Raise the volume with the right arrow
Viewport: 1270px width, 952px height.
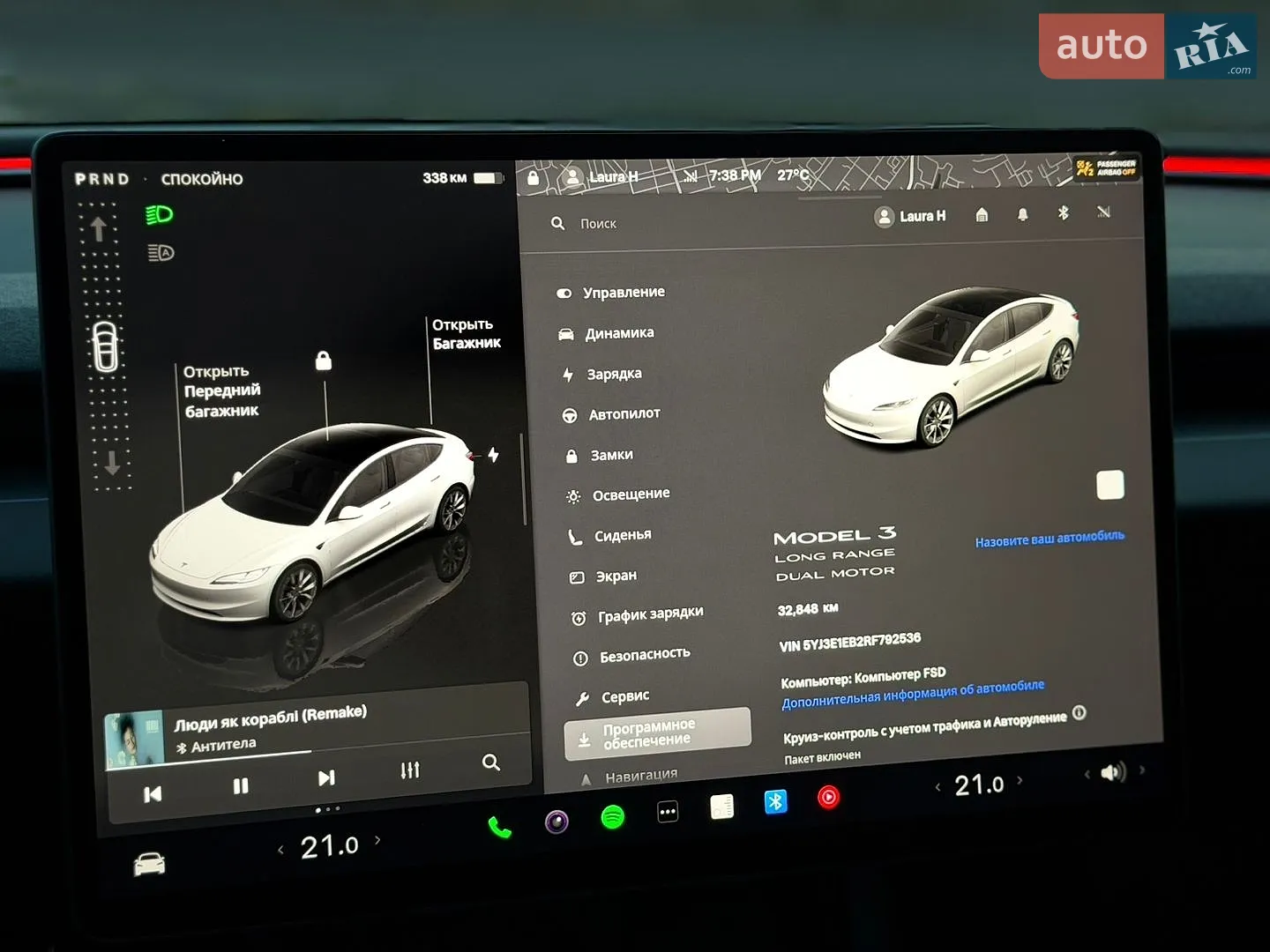coord(1142,770)
